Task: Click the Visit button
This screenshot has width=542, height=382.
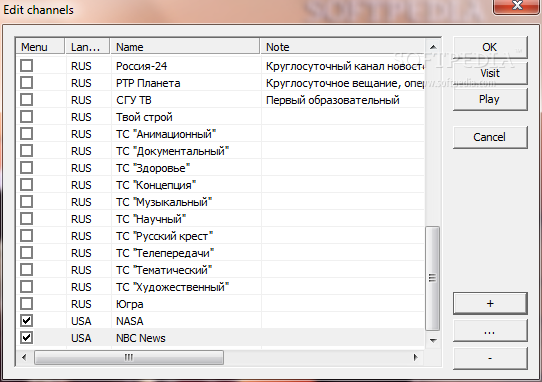Action: 490,73
